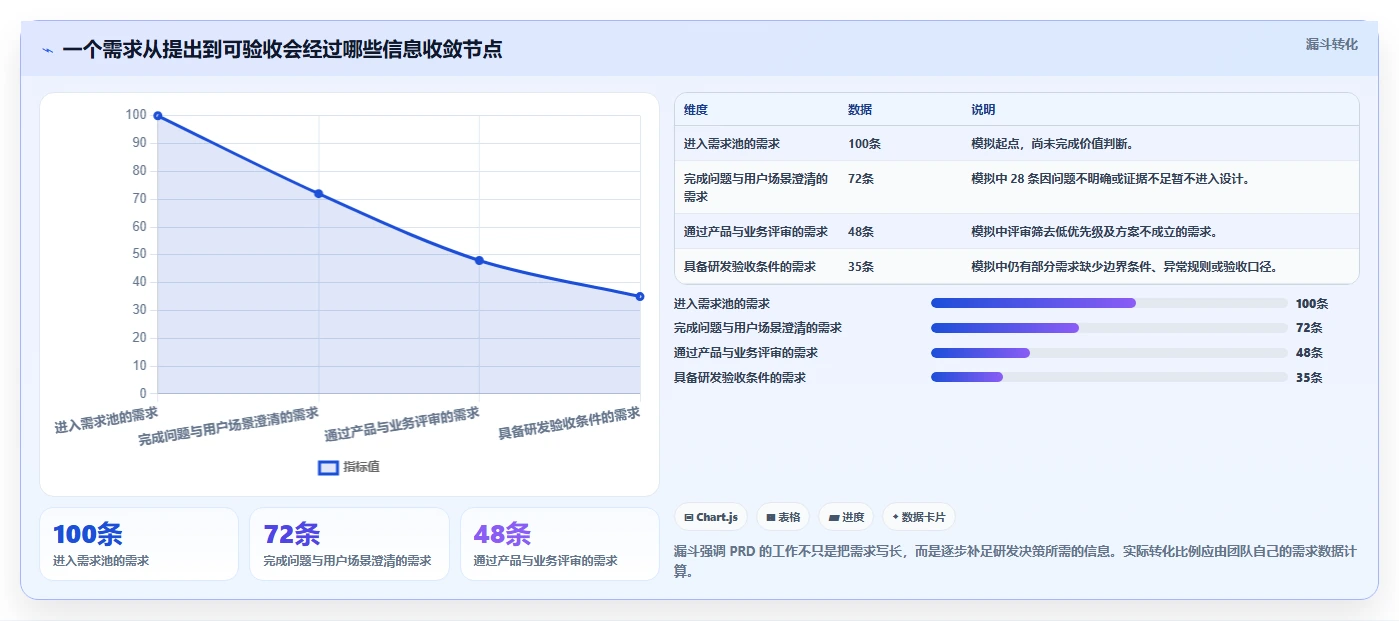Image resolution: width=1399 pixels, height=621 pixels.
Task: Toggle the 指标值 legend box
Action: (x=328, y=467)
